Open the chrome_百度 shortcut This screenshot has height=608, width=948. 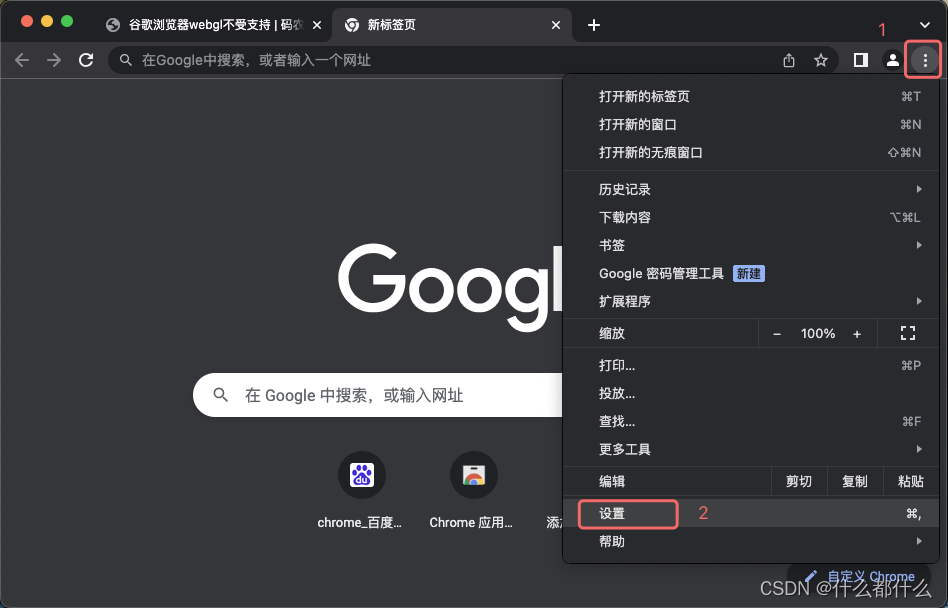coord(362,492)
